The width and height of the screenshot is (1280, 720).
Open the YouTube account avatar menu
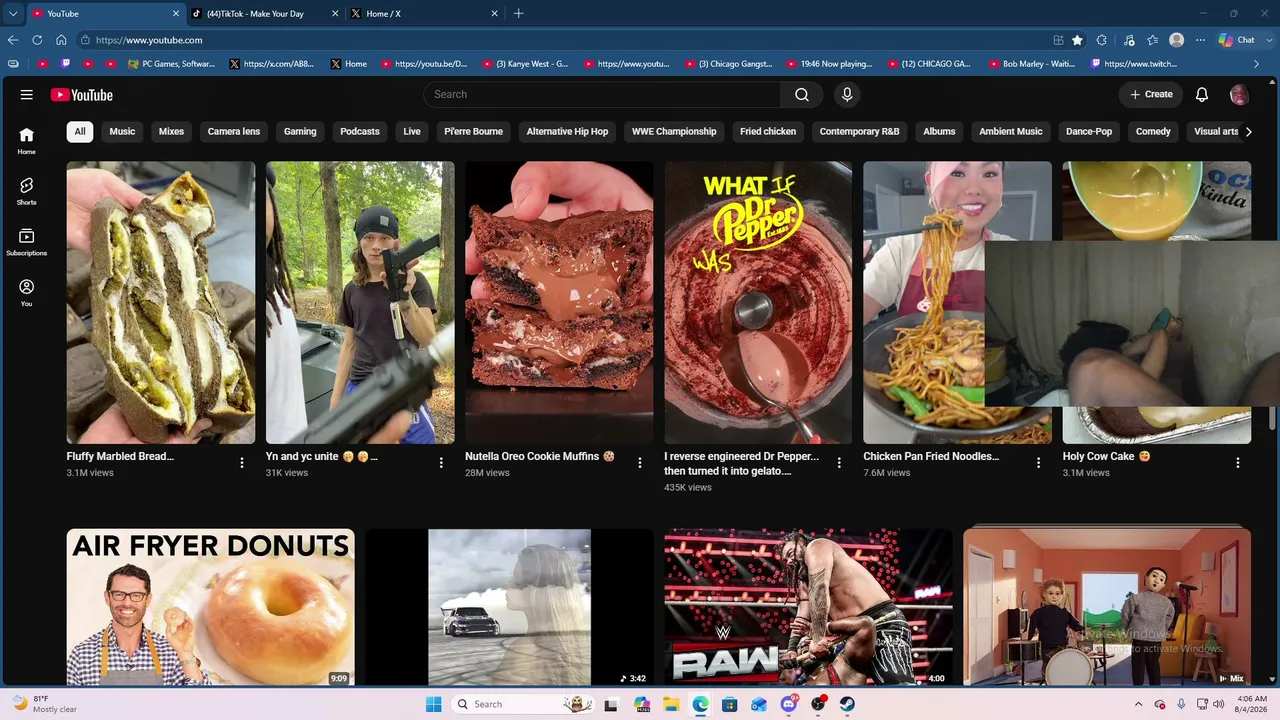(x=1239, y=95)
